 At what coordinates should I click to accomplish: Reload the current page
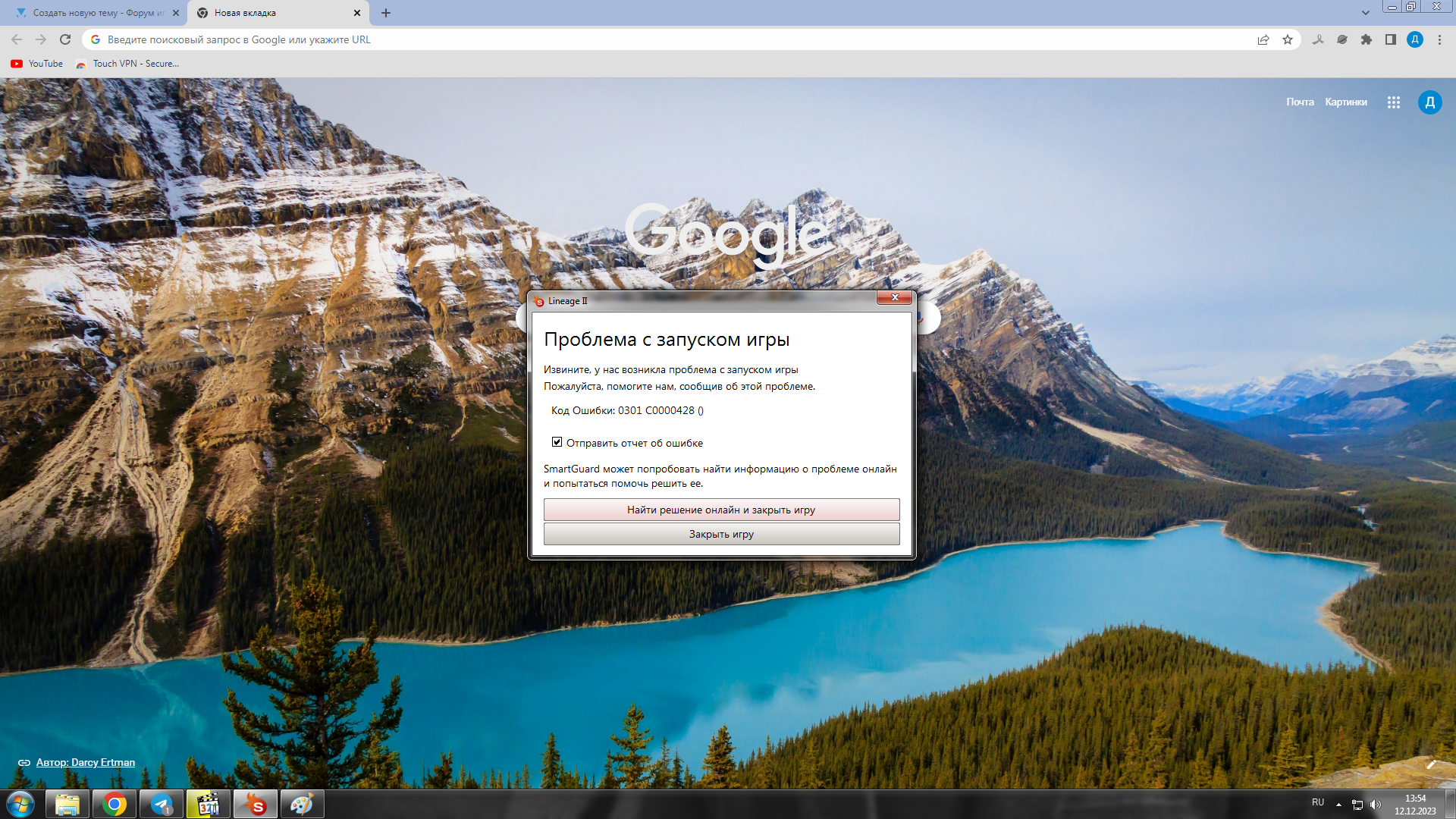click(65, 39)
